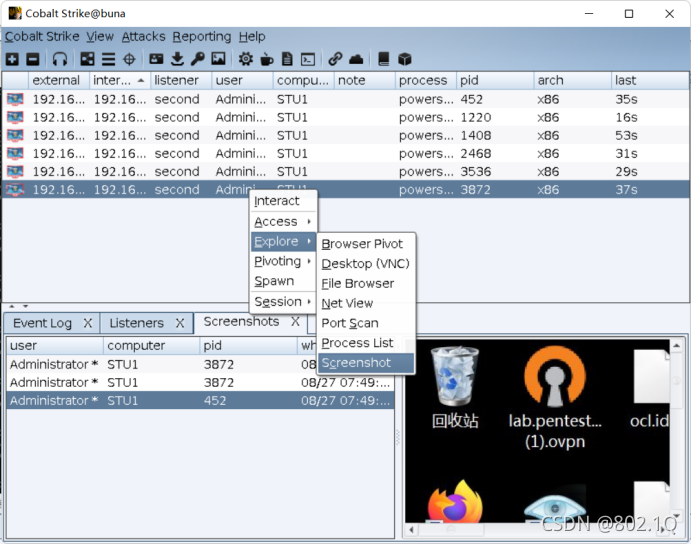Image resolution: width=692 pixels, height=545 pixels.
Task: Switch to the Event Log tab
Action: tap(42, 323)
